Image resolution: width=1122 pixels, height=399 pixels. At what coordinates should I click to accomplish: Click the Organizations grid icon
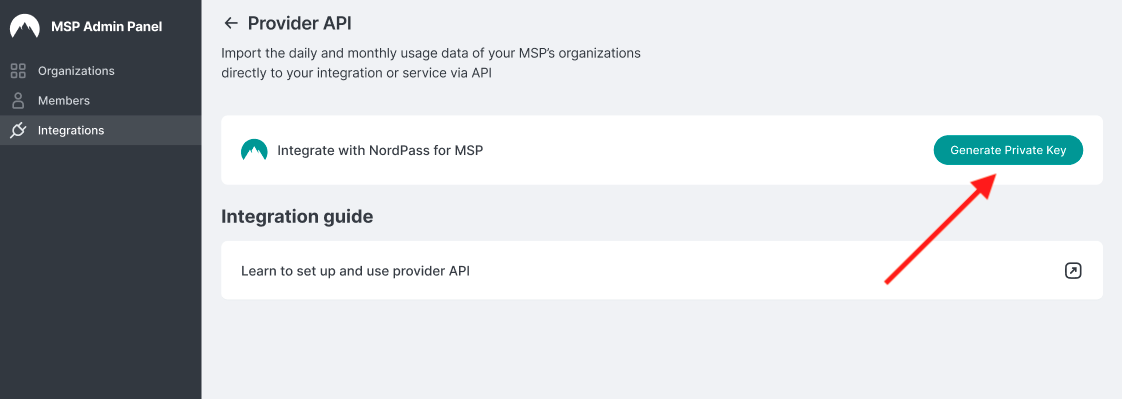point(18,71)
